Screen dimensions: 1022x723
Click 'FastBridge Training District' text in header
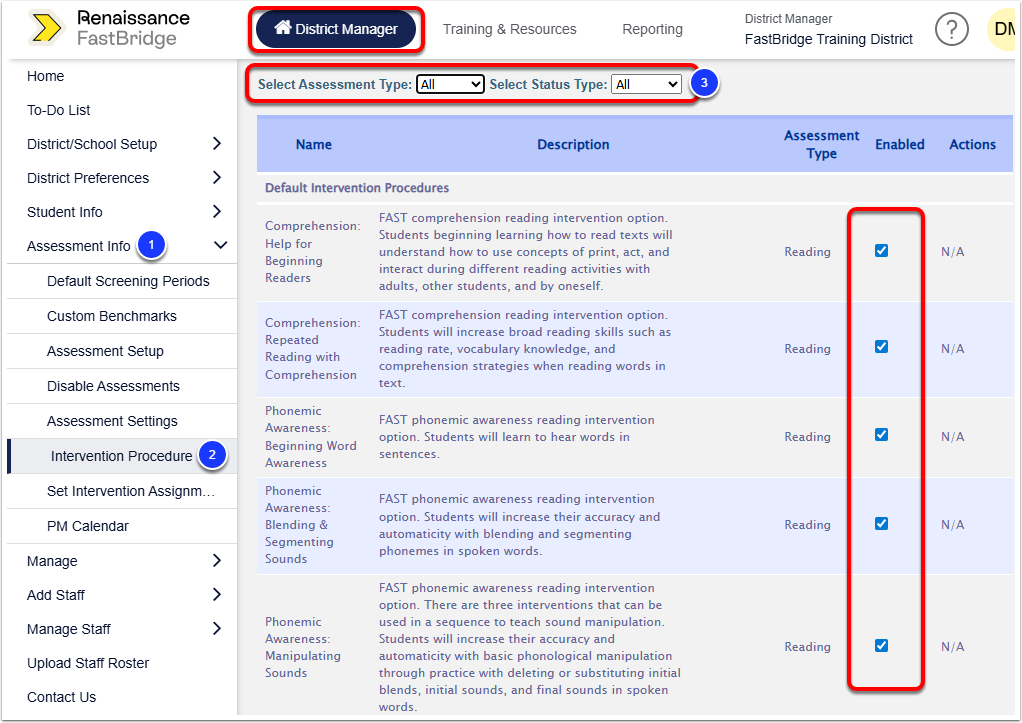[x=828, y=39]
